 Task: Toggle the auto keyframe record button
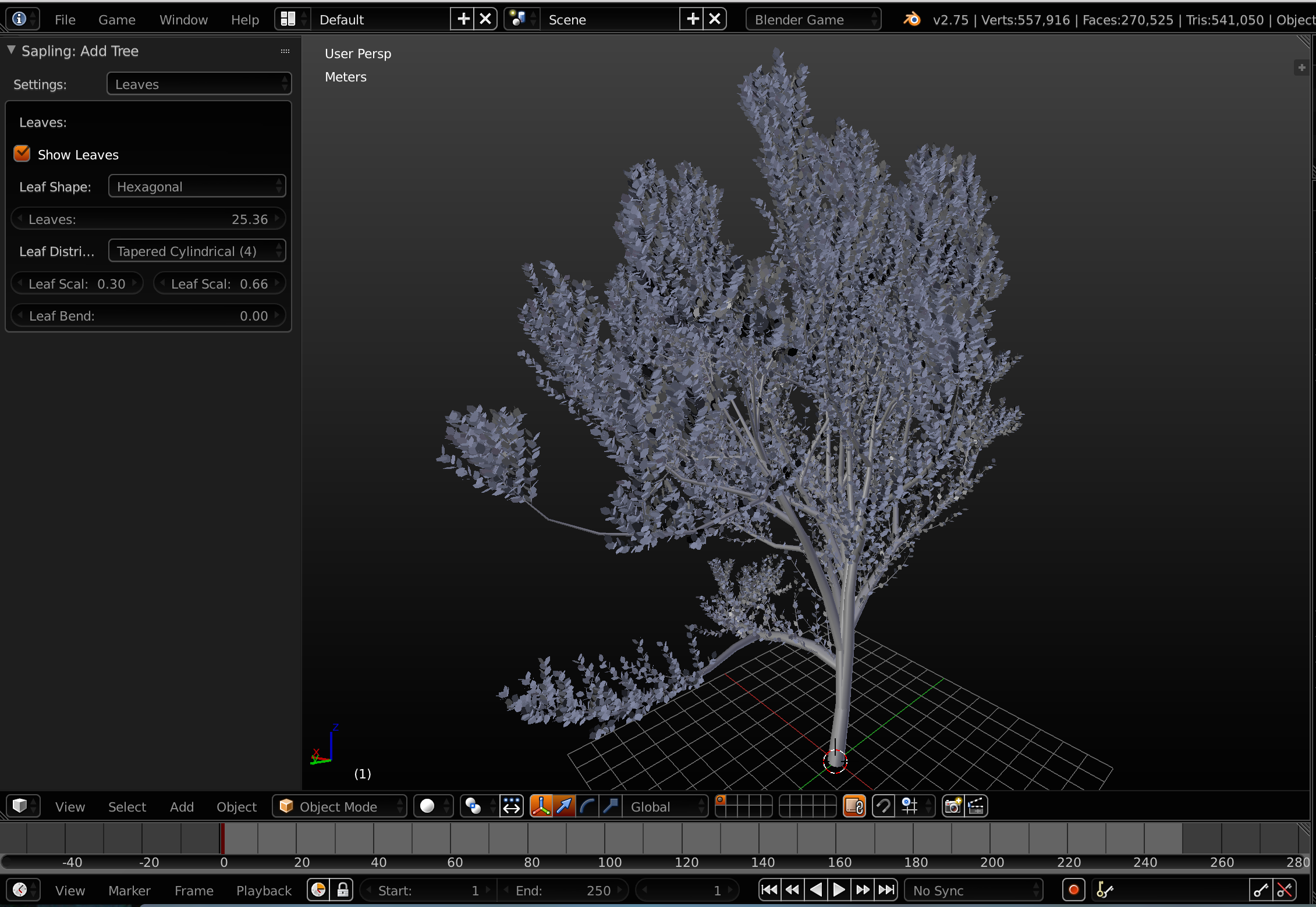click(1073, 890)
